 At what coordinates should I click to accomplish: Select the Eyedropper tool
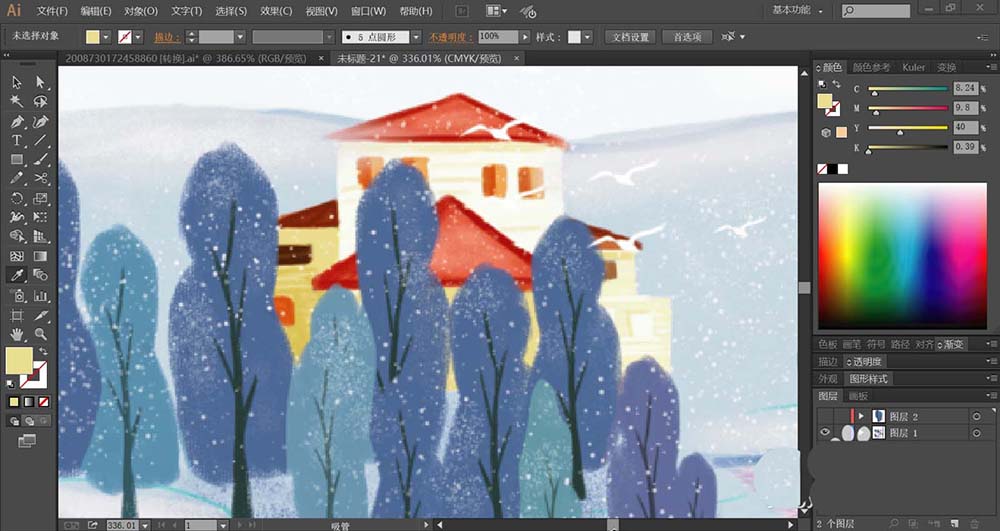(x=17, y=275)
